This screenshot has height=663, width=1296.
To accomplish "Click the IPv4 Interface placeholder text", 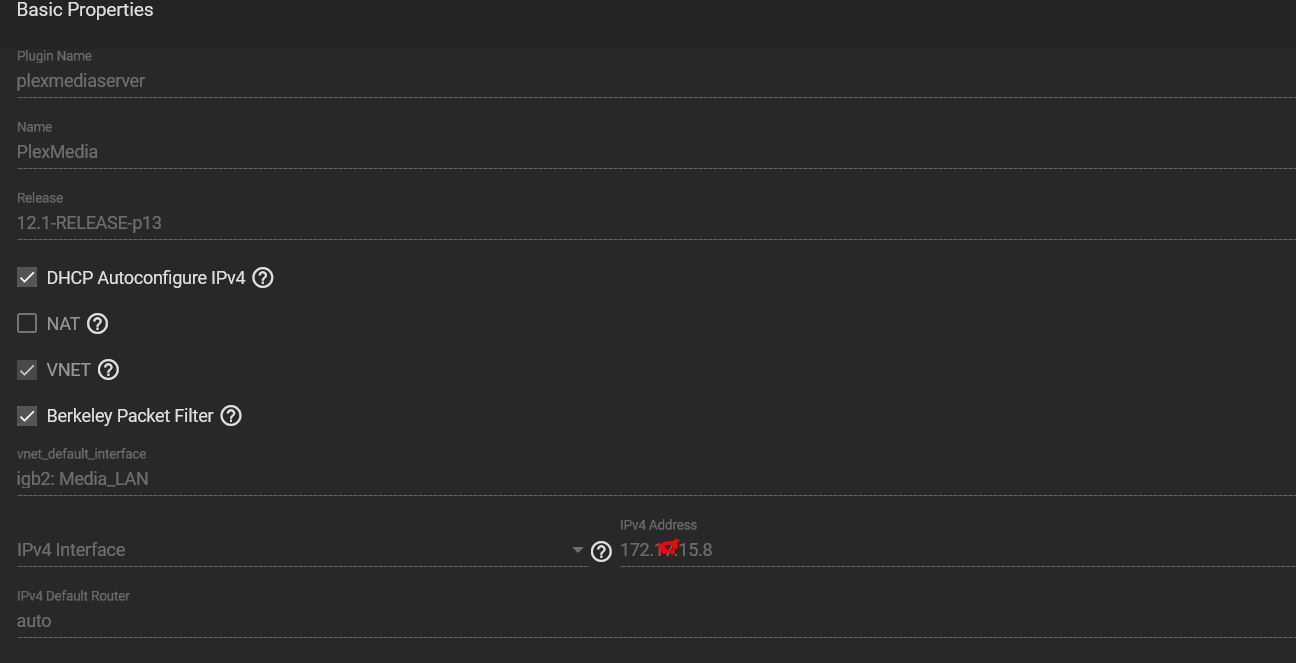I will [x=71, y=550].
